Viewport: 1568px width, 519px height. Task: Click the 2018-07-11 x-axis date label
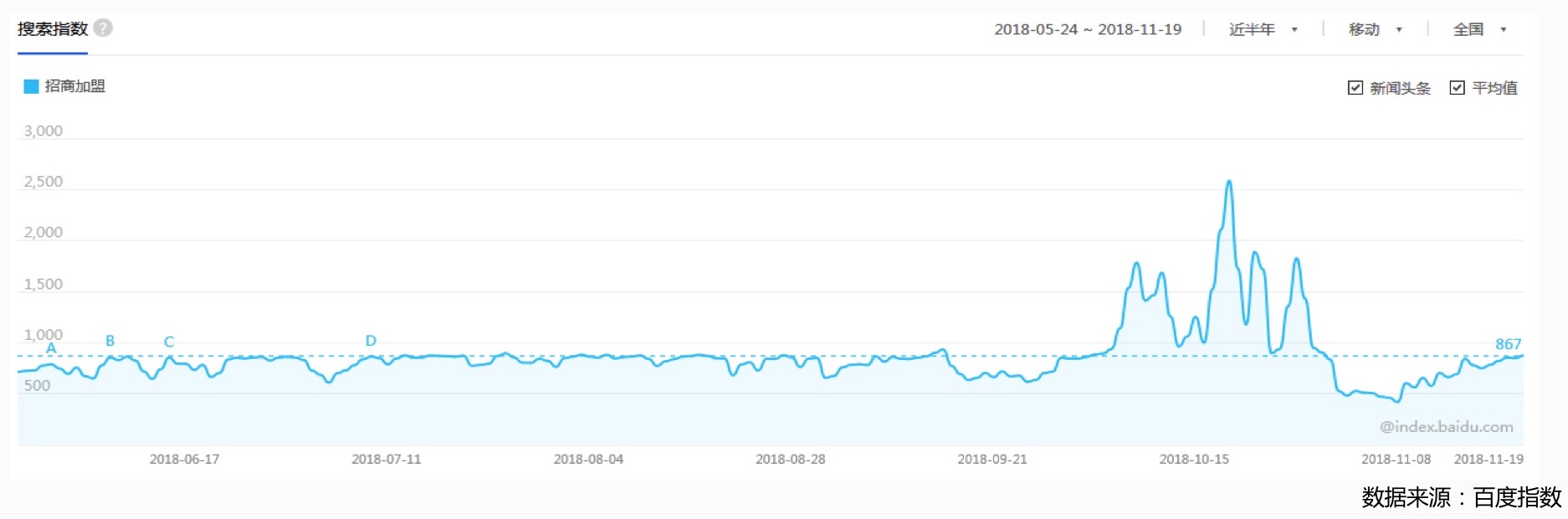[x=387, y=459]
